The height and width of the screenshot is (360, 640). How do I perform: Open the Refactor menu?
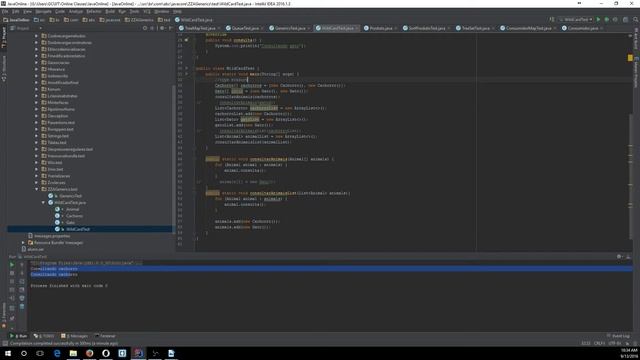[94, 11]
